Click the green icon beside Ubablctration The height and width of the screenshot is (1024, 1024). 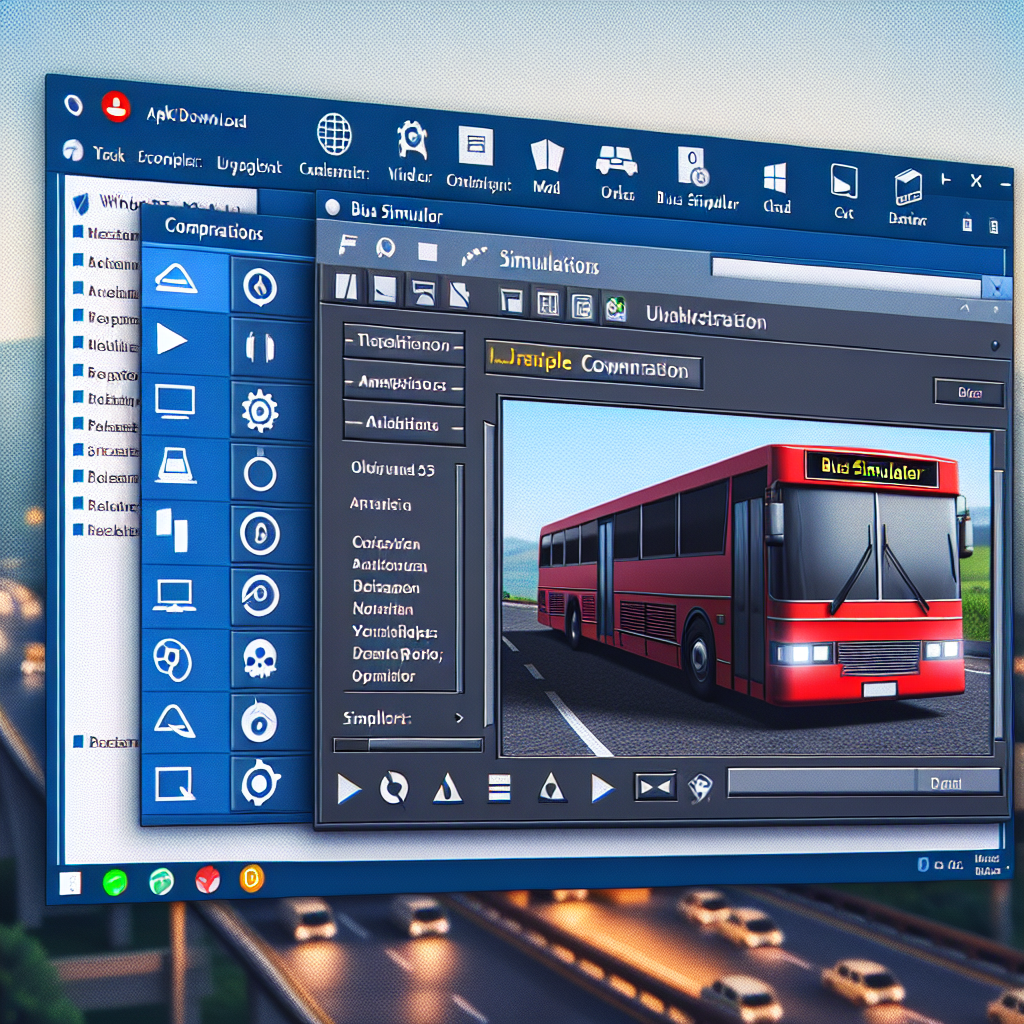(615, 308)
